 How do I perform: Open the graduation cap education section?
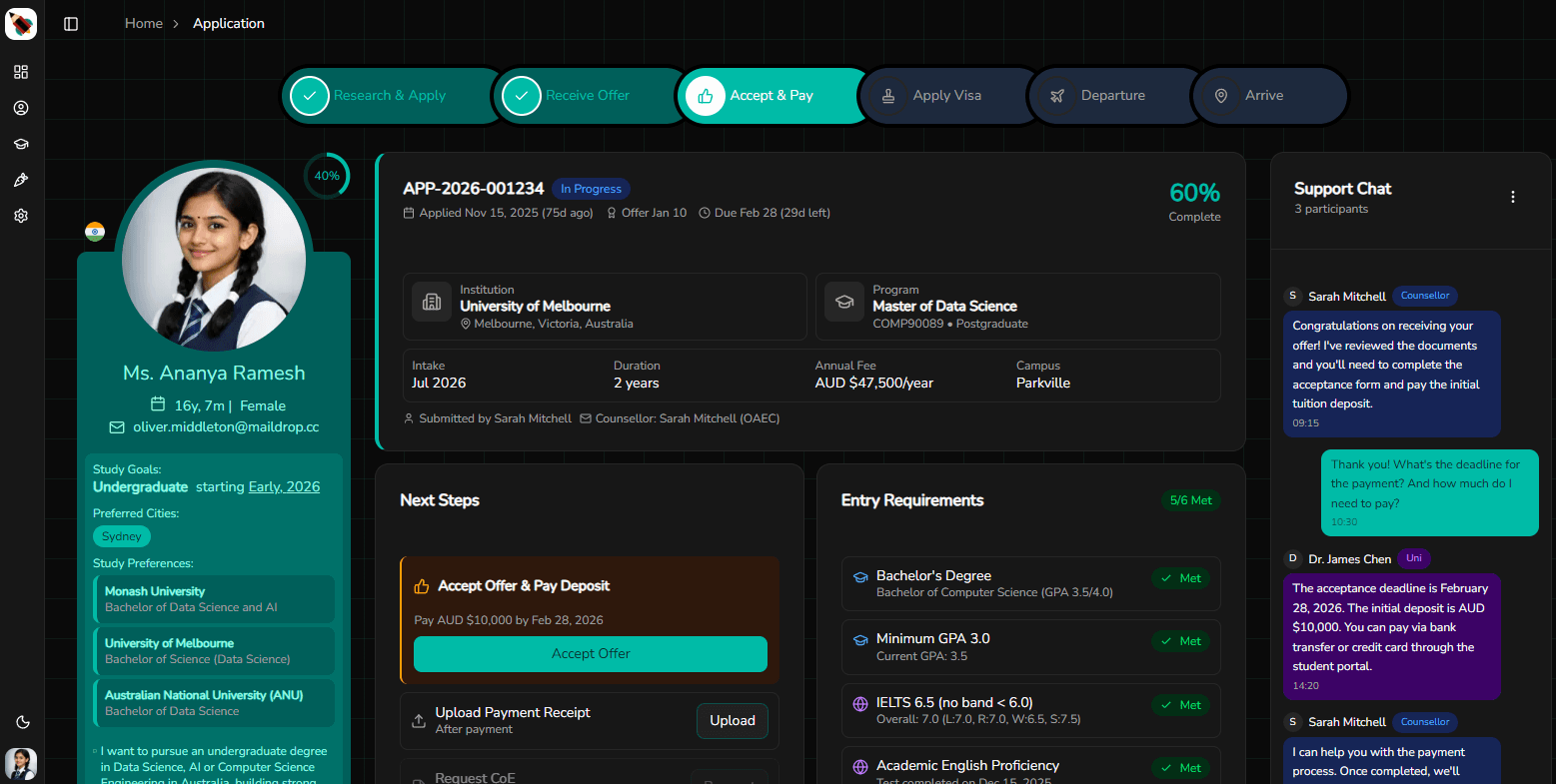21,144
